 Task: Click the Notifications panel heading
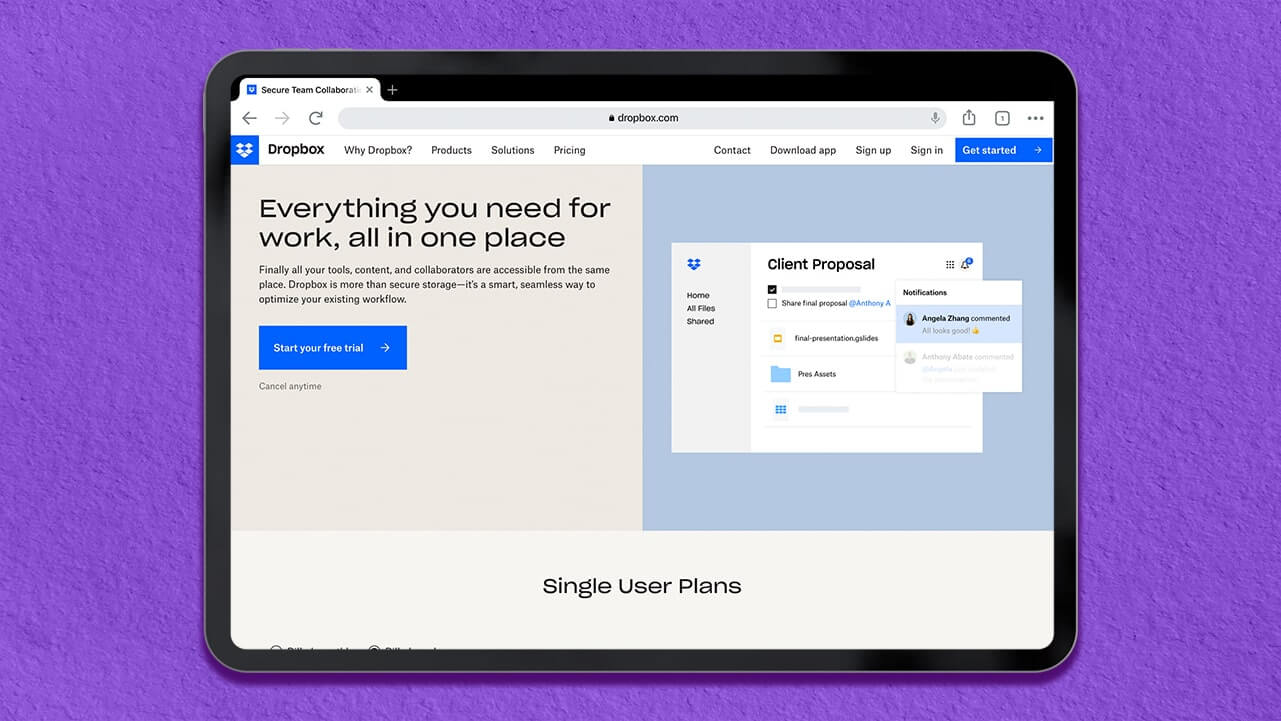[x=925, y=293]
